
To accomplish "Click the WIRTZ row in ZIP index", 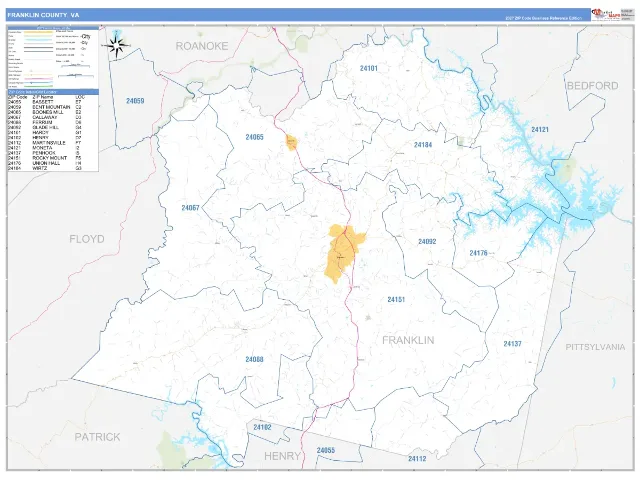I will pyautogui.click(x=45, y=168).
